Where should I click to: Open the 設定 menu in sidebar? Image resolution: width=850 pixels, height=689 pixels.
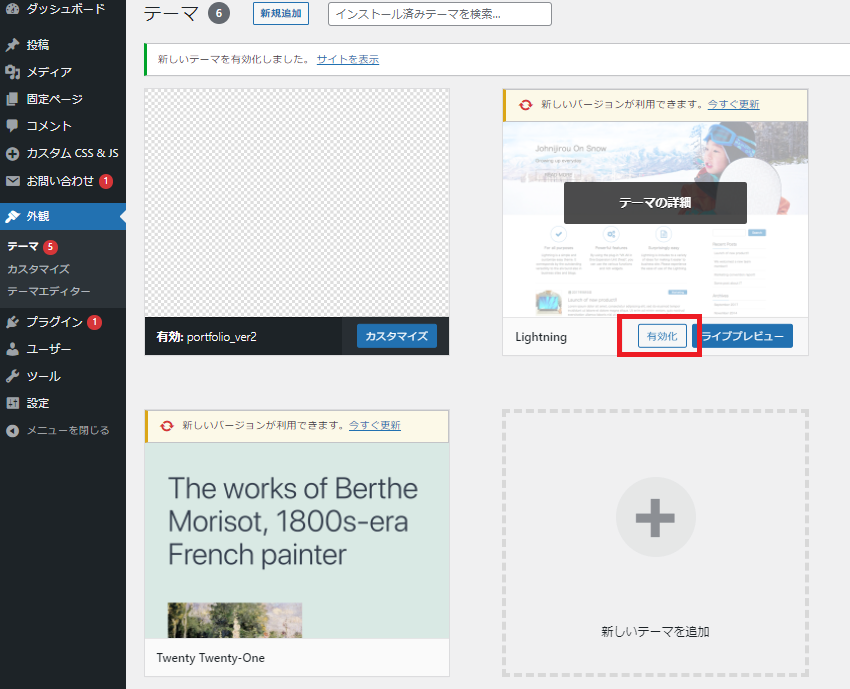38,403
